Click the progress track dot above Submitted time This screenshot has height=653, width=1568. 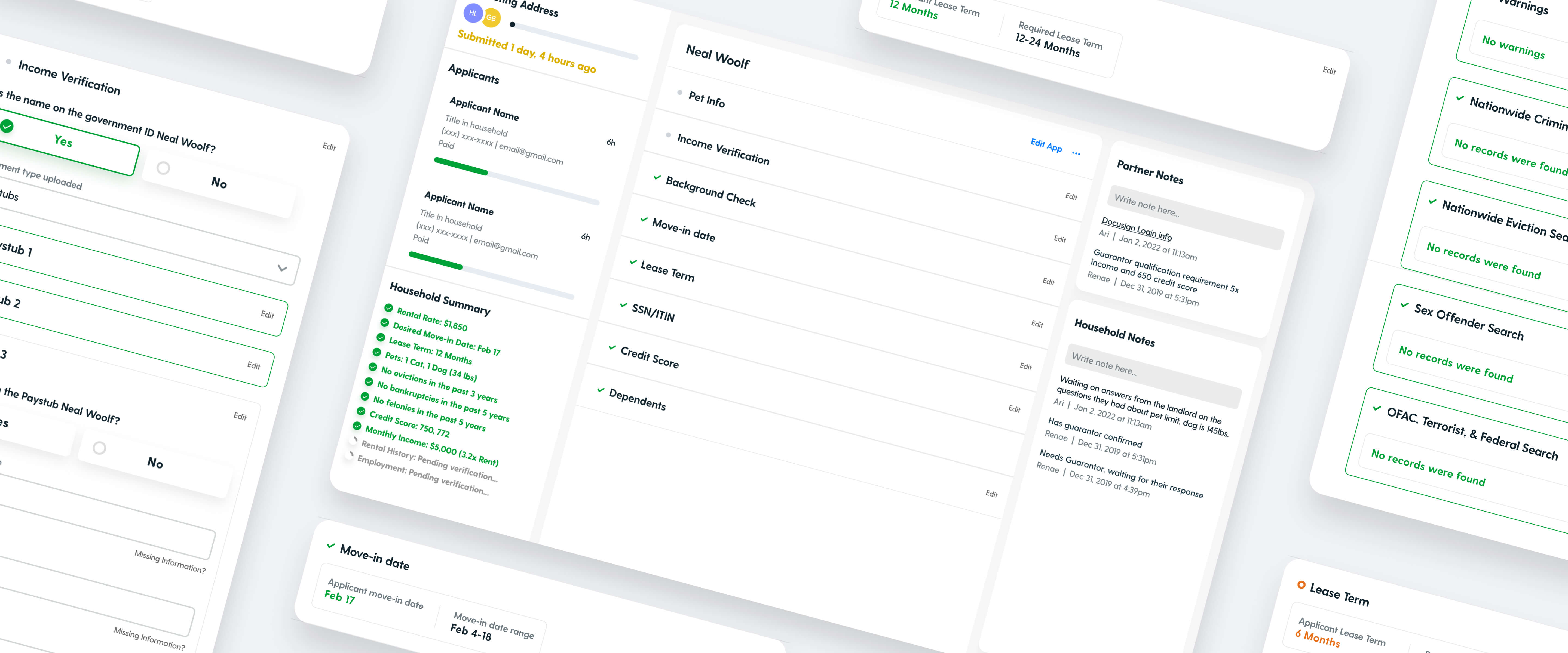click(x=513, y=24)
